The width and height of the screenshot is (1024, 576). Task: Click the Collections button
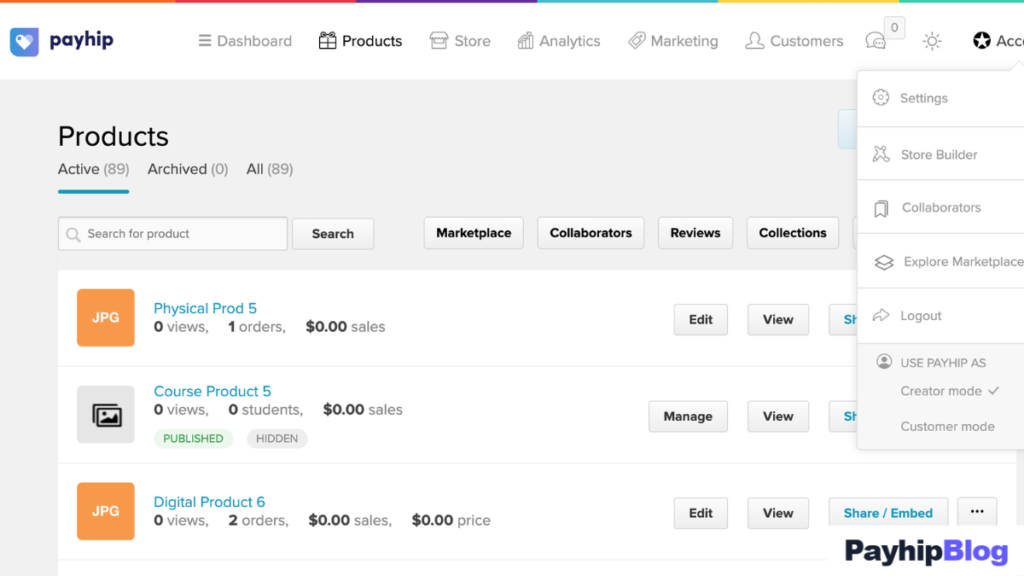[792, 233]
